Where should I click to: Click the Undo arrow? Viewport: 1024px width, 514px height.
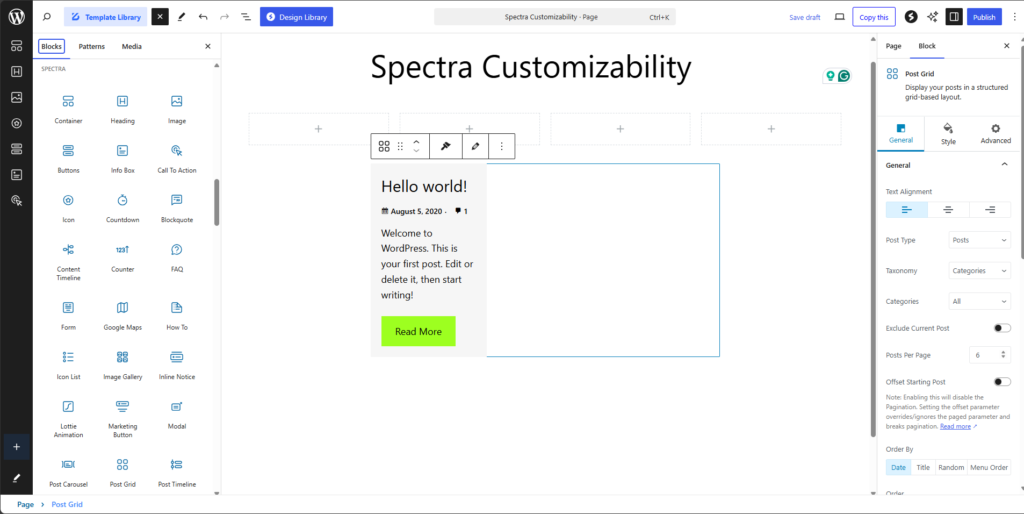pyautogui.click(x=203, y=17)
